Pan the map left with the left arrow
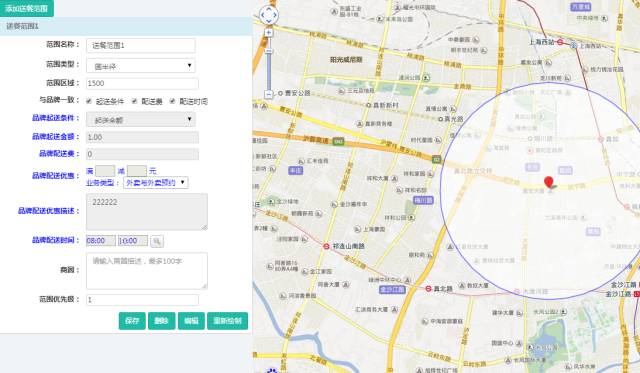This screenshot has width=640, height=373. click(262, 16)
